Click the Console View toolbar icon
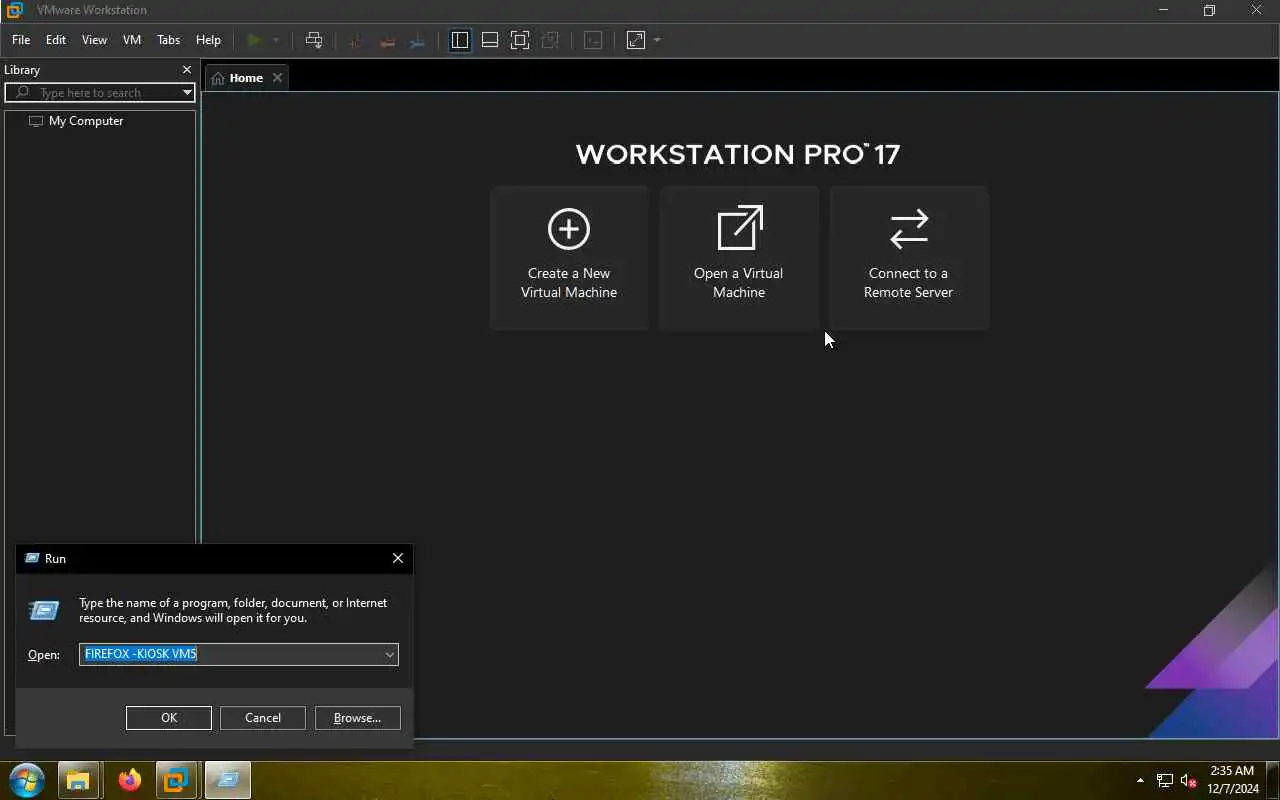The height and width of the screenshot is (800, 1280). click(593, 40)
